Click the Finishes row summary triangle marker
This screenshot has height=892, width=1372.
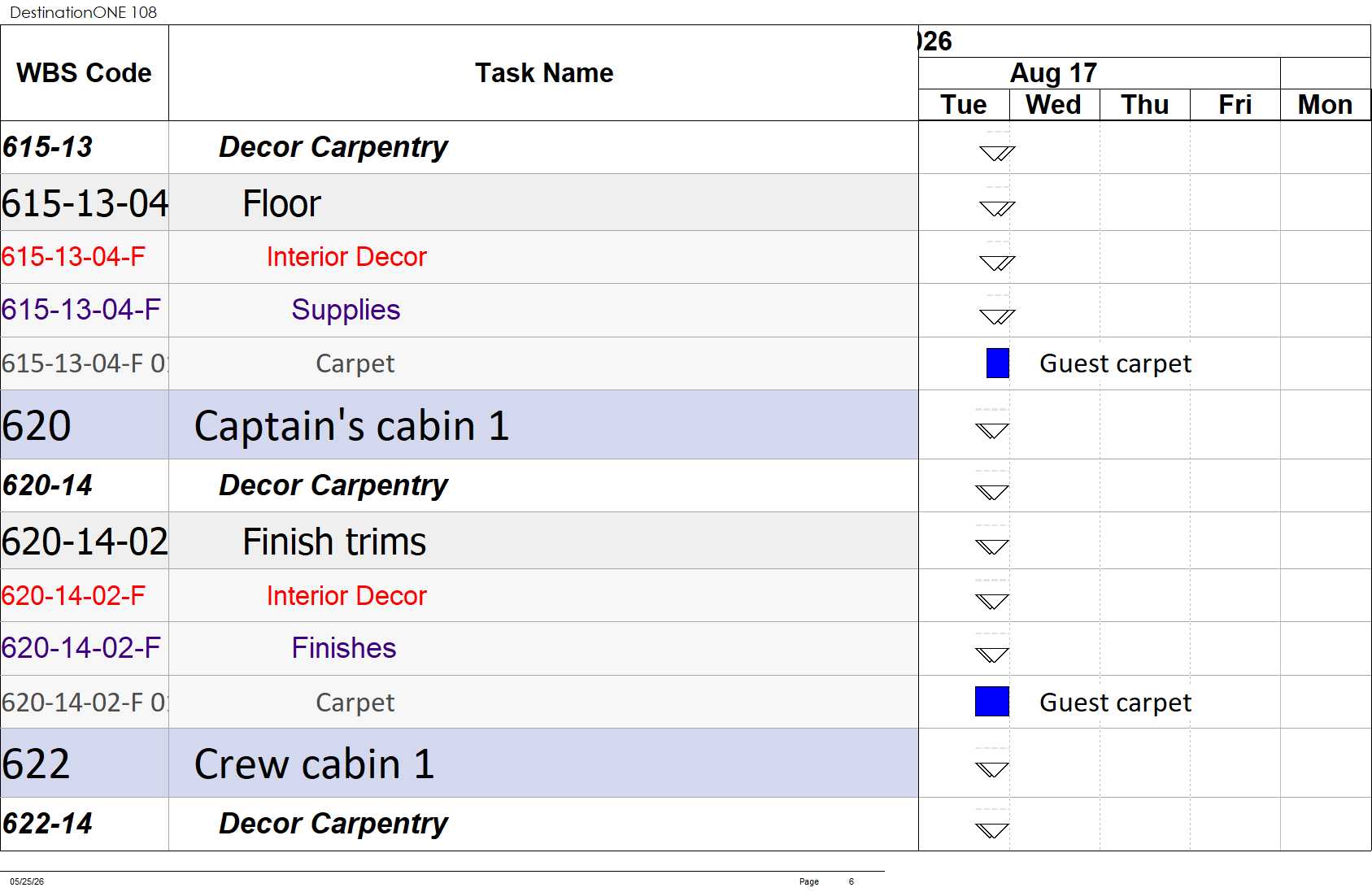tap(992, 655)
